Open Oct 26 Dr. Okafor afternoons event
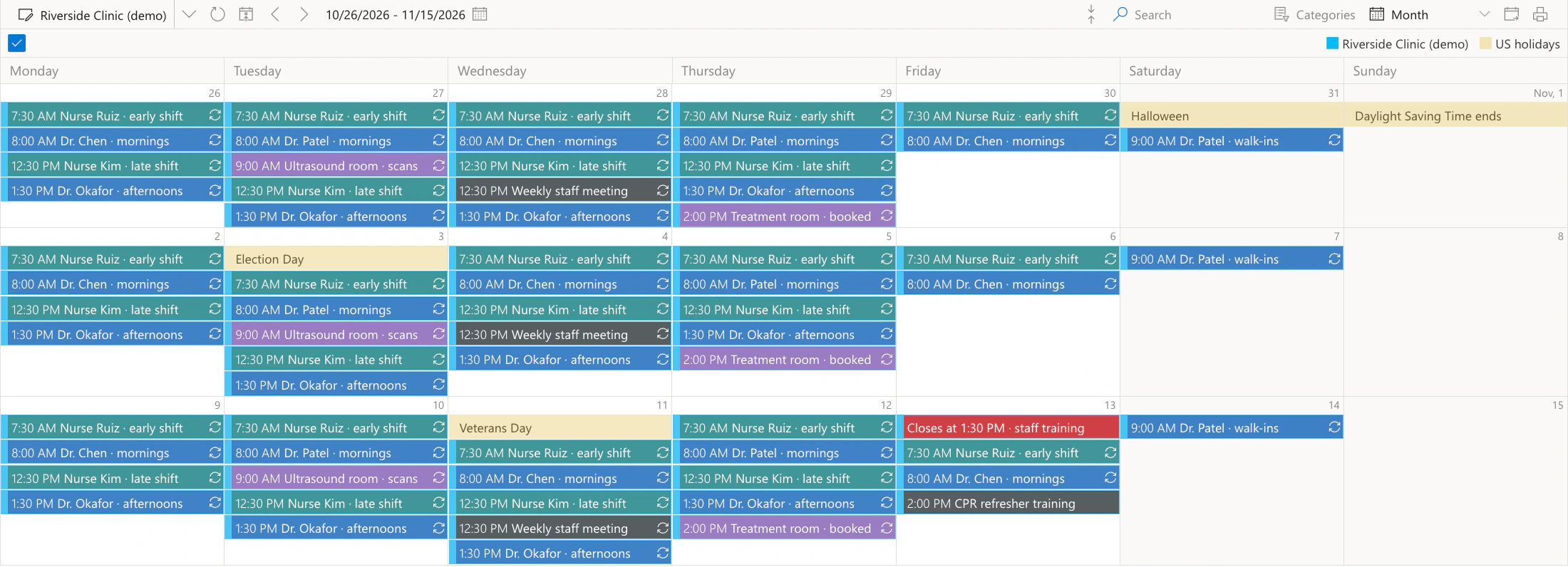The height and width of the screenshot is (567, 1568). coord(113,190)
